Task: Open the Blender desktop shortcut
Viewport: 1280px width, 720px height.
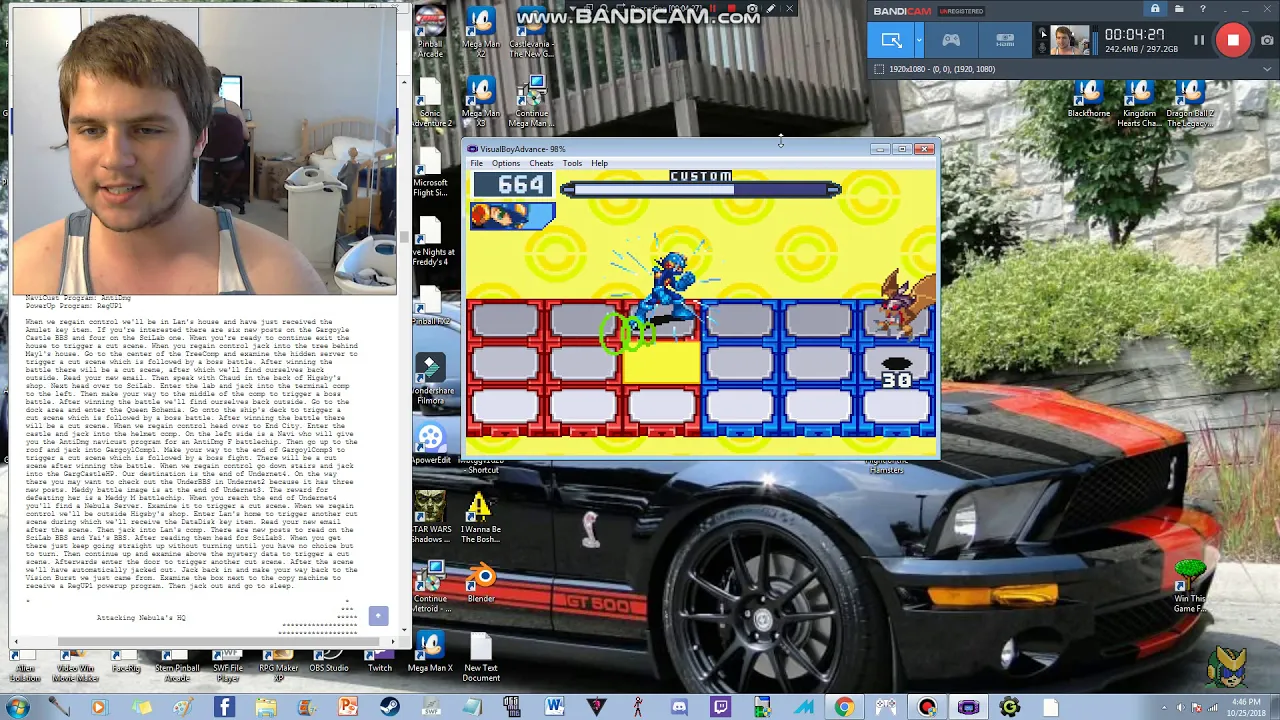Action: pyautogui.click(x=481, y=584)
